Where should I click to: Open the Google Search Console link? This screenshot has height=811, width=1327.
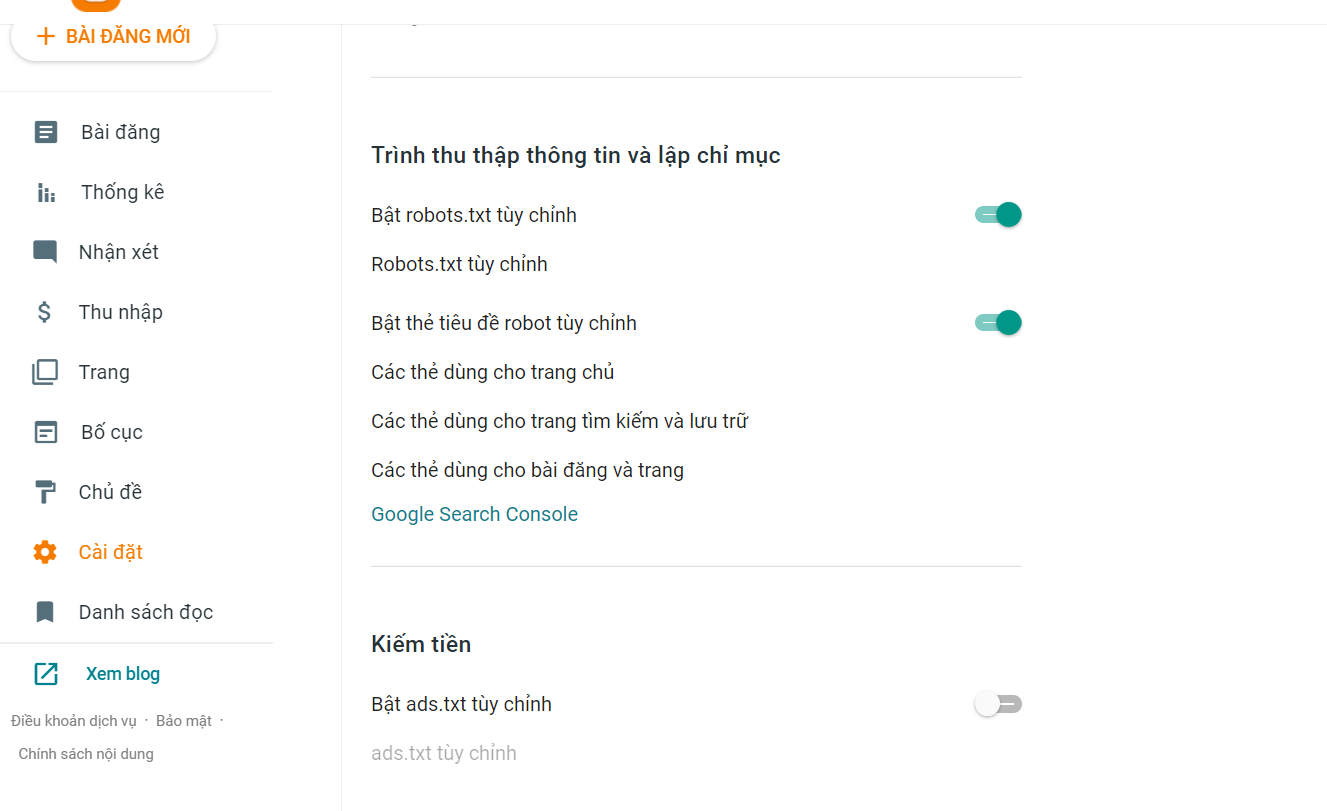click(474, 513)
